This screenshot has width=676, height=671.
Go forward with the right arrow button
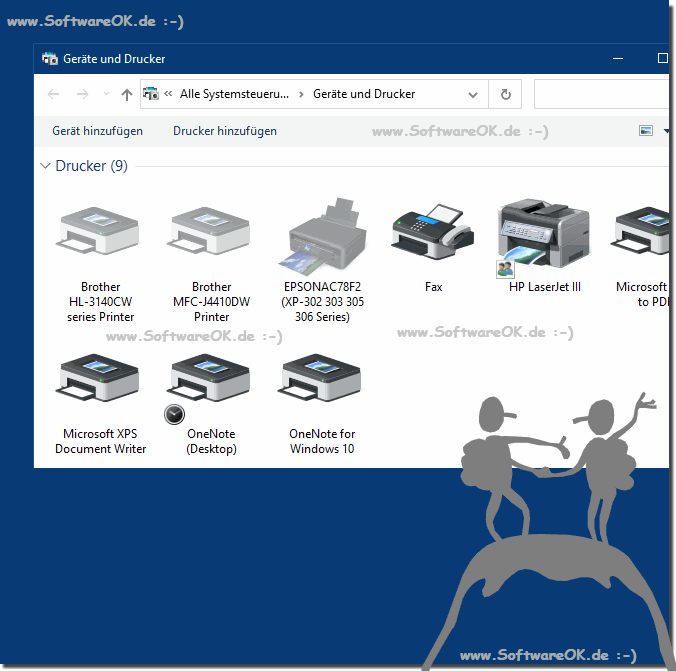[x=82, y=94]
